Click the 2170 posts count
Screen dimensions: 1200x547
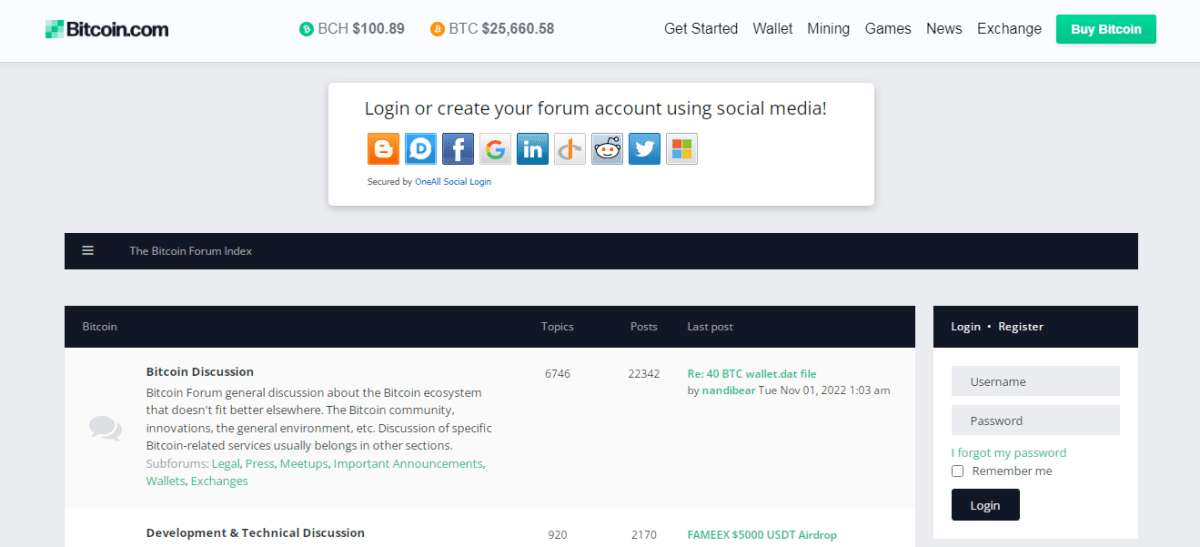click(x=644, y=535)
